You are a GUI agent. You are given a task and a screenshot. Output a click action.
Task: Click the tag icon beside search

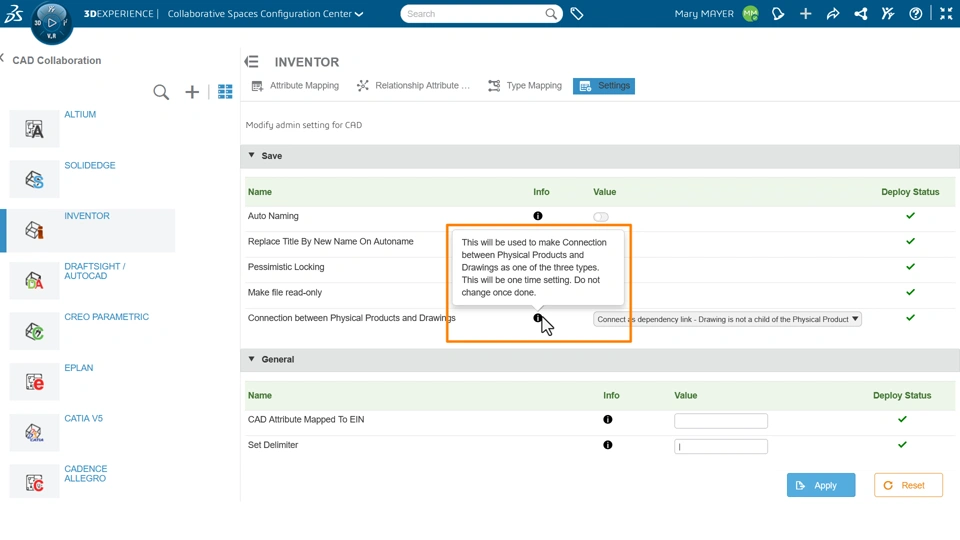577,14
